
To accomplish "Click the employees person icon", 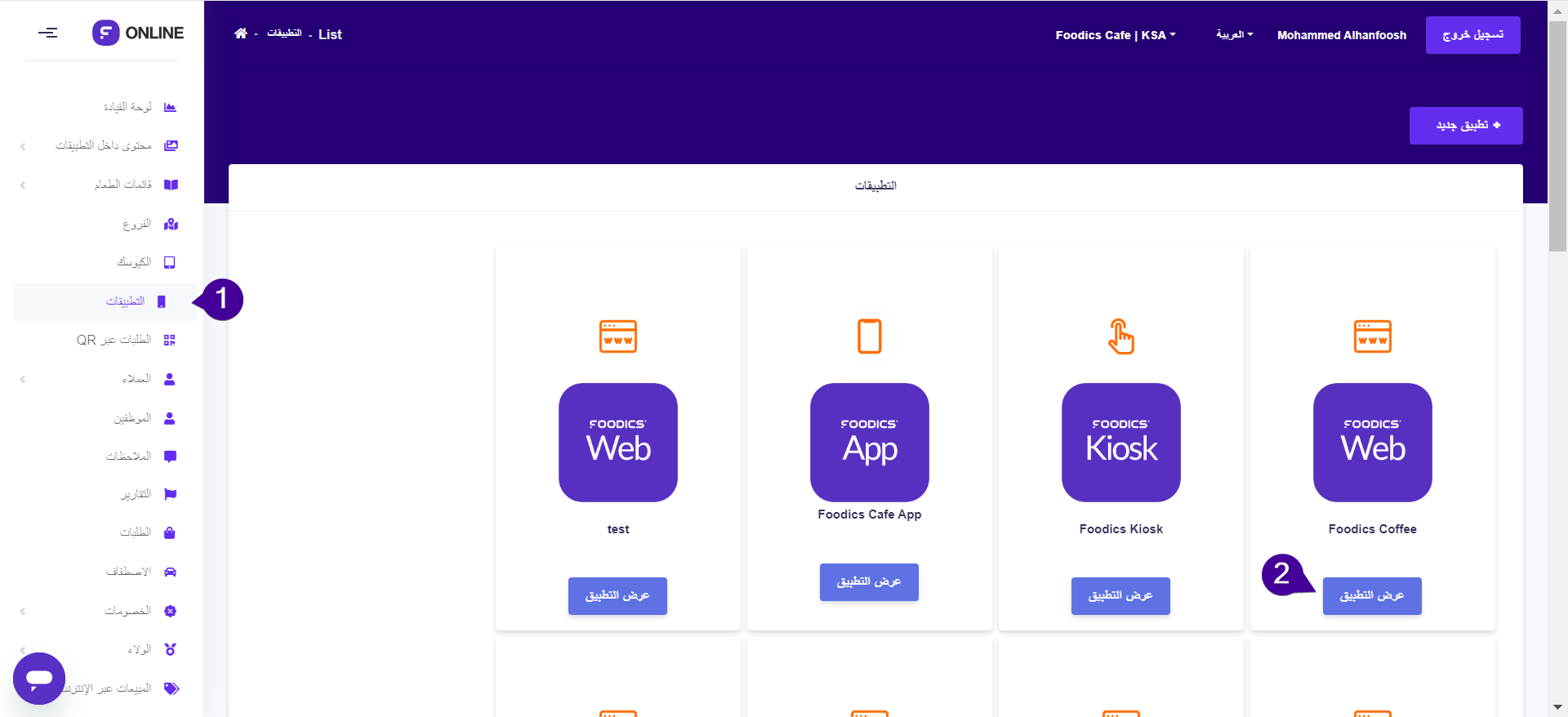I will (170, 418).
